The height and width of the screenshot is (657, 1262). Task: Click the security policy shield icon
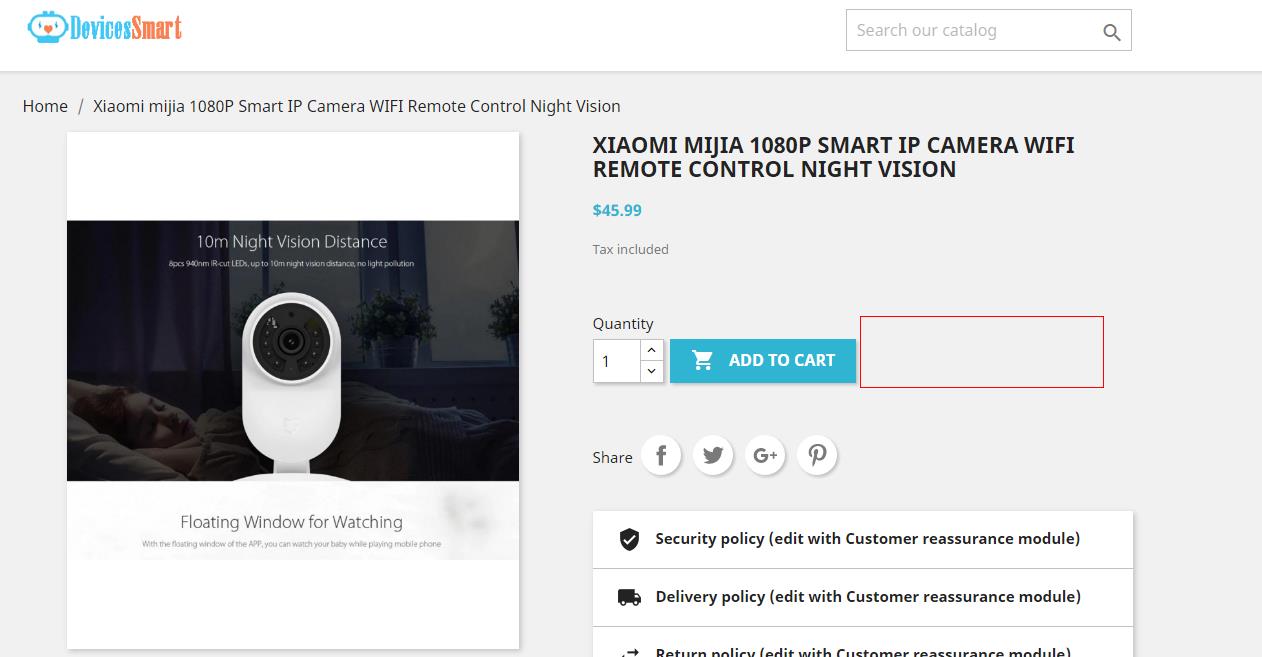click(x=629, y=539)
